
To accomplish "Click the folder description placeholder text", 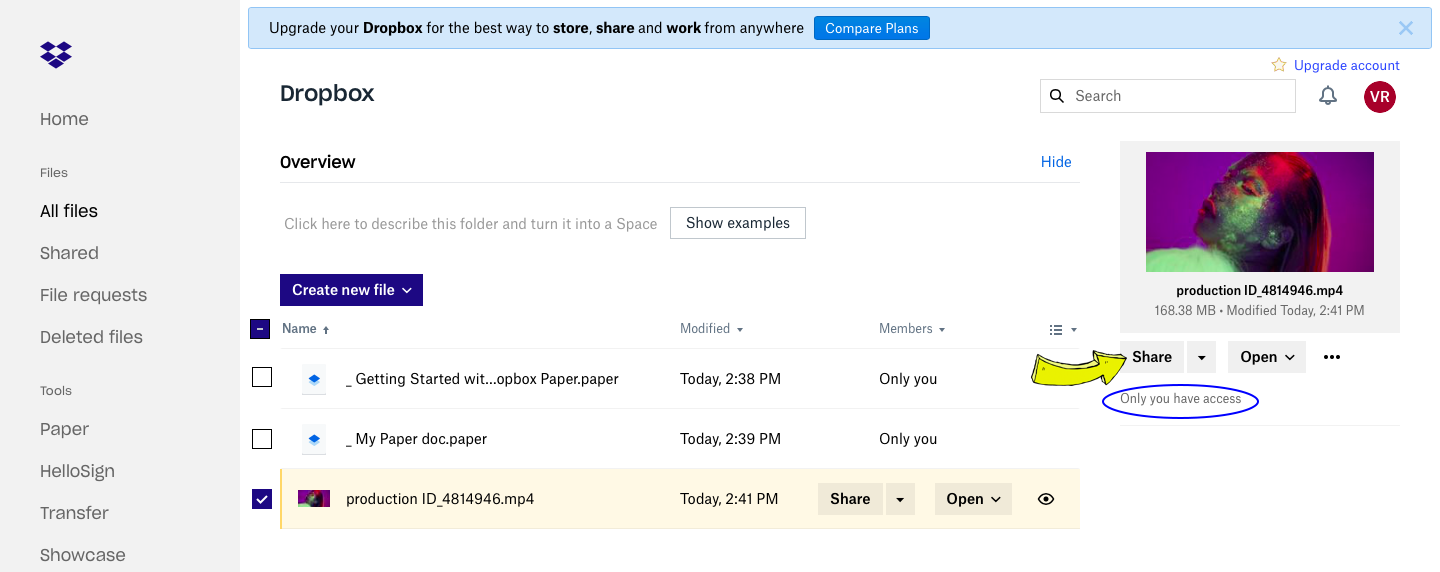I will [470, 224].
